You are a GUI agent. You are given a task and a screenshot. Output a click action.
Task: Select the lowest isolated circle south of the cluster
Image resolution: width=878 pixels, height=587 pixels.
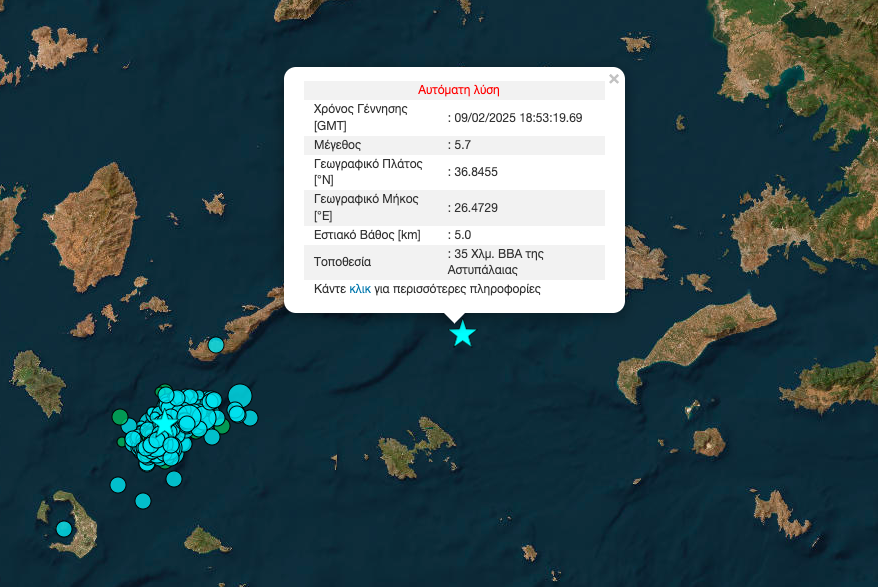click(143, 501)
